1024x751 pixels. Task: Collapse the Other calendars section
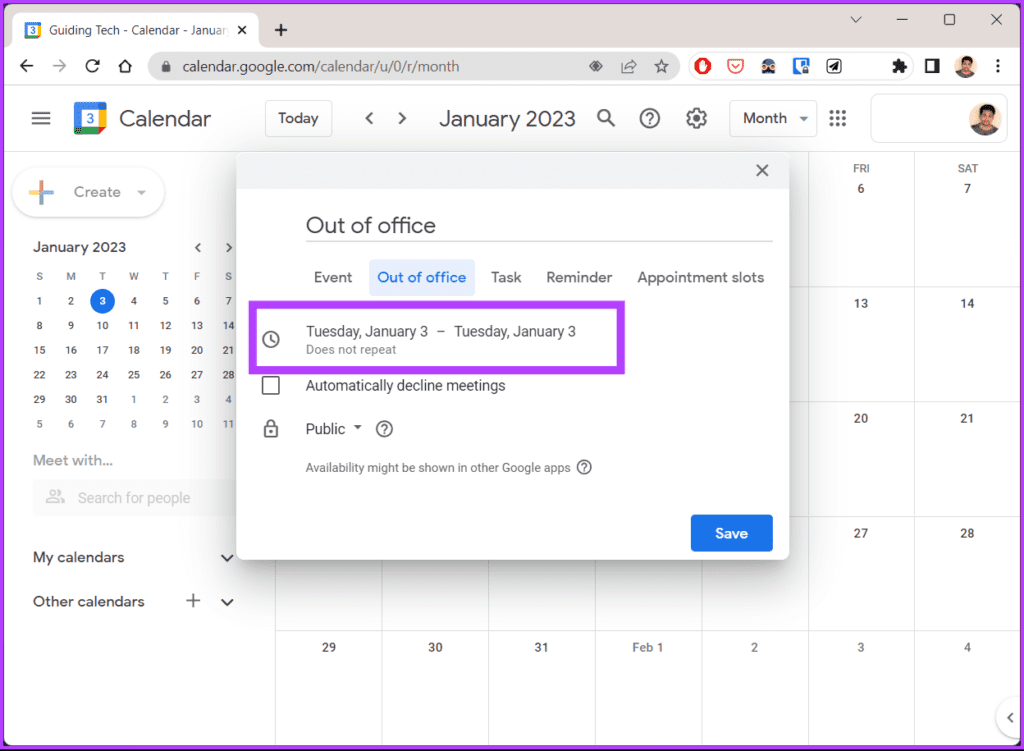point(227,602)
